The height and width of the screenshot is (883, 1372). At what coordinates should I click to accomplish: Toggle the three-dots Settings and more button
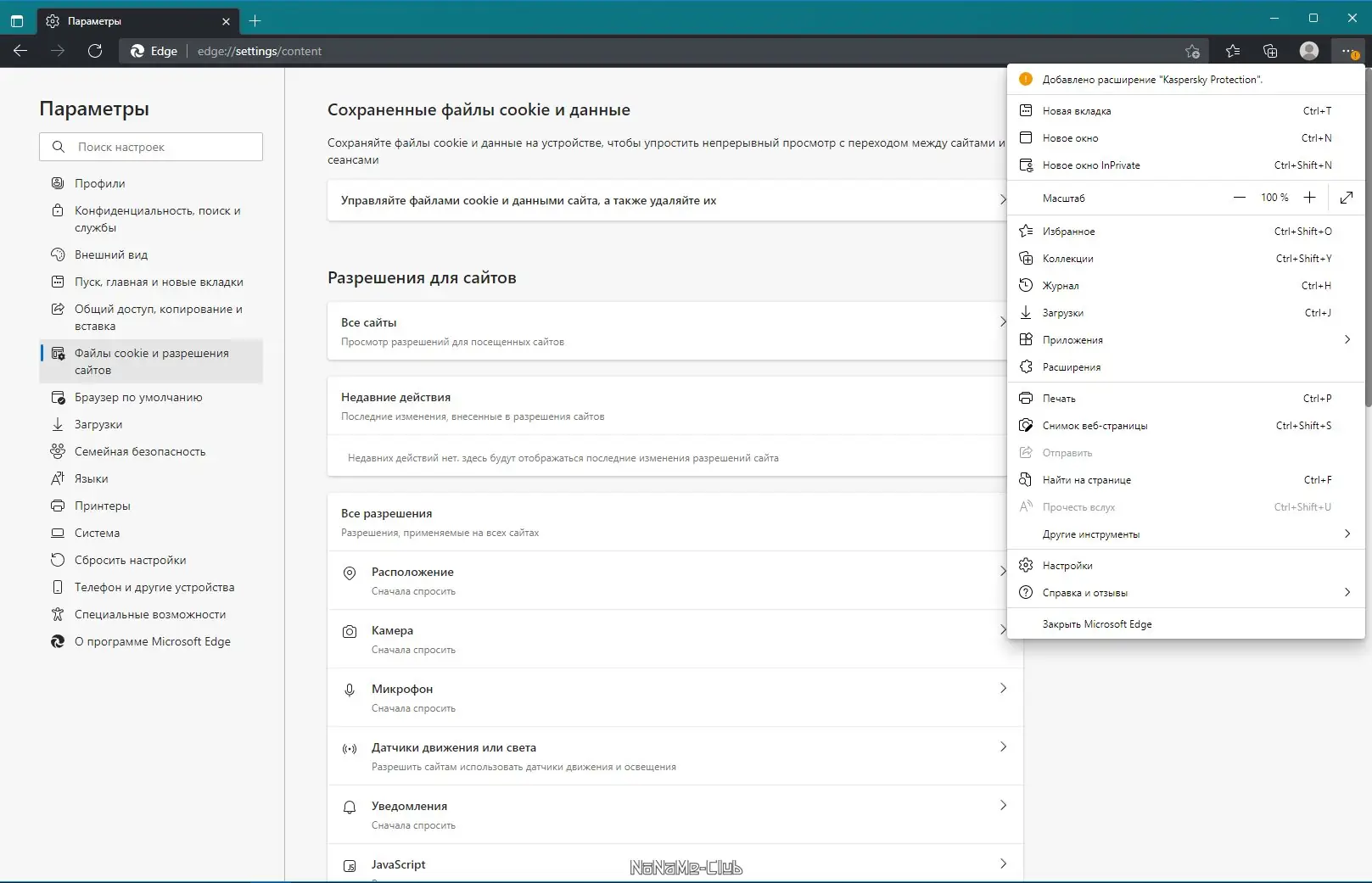click(1348, 51)
